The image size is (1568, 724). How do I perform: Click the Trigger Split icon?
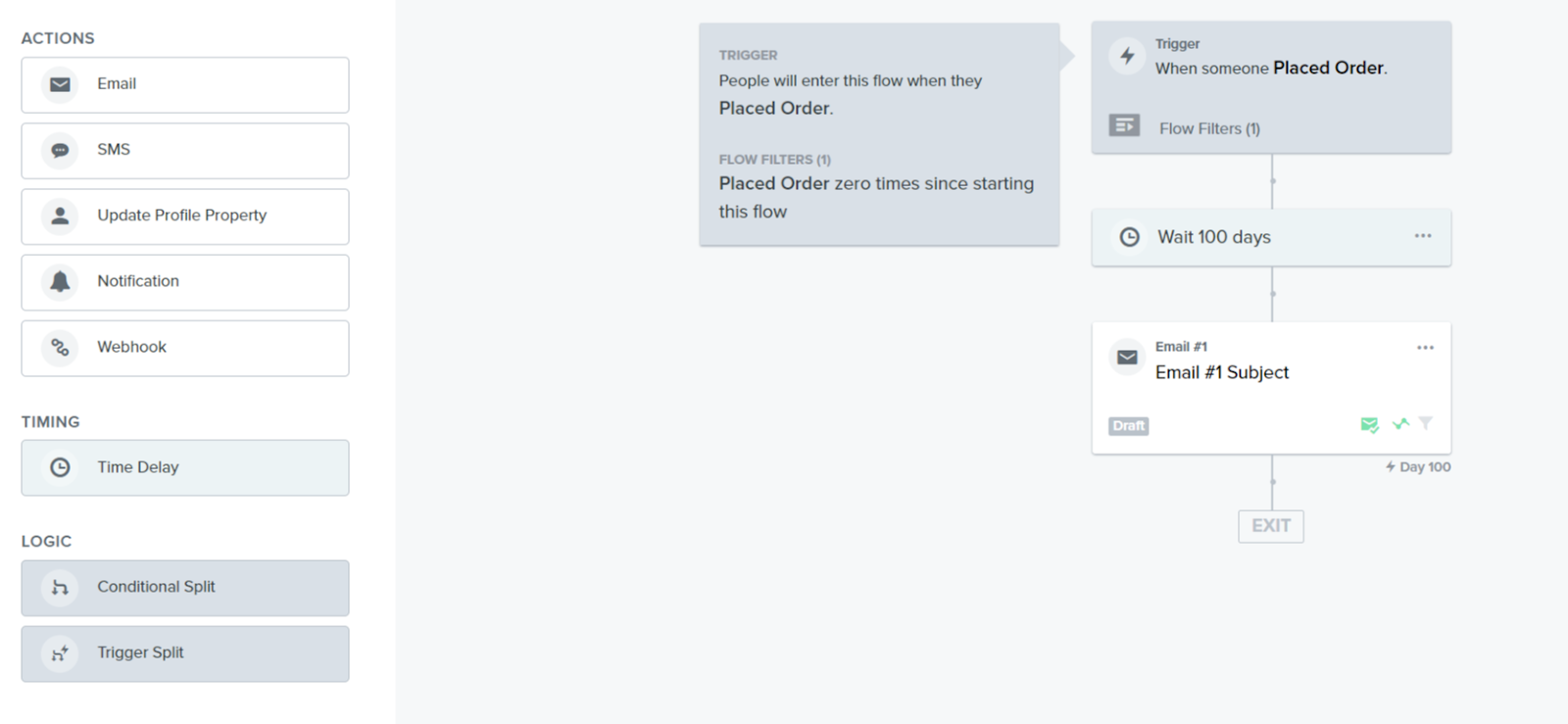pyautogui.click(x=60, y=652)
